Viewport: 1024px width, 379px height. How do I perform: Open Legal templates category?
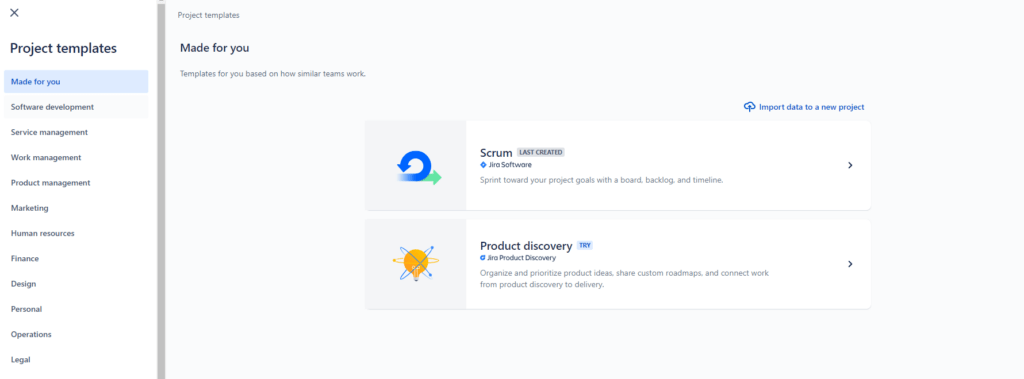coord(76,359)
